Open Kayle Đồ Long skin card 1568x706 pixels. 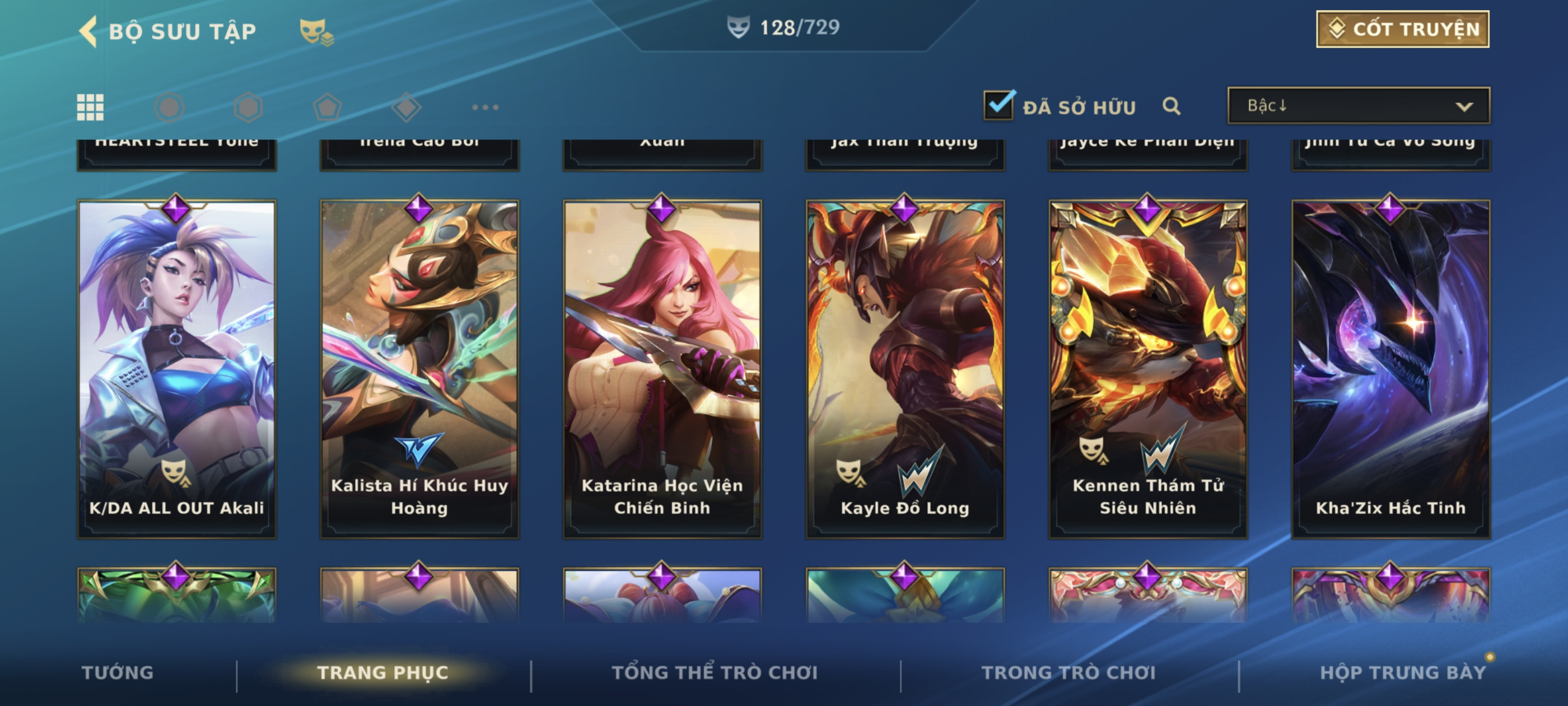coord(904,369)
